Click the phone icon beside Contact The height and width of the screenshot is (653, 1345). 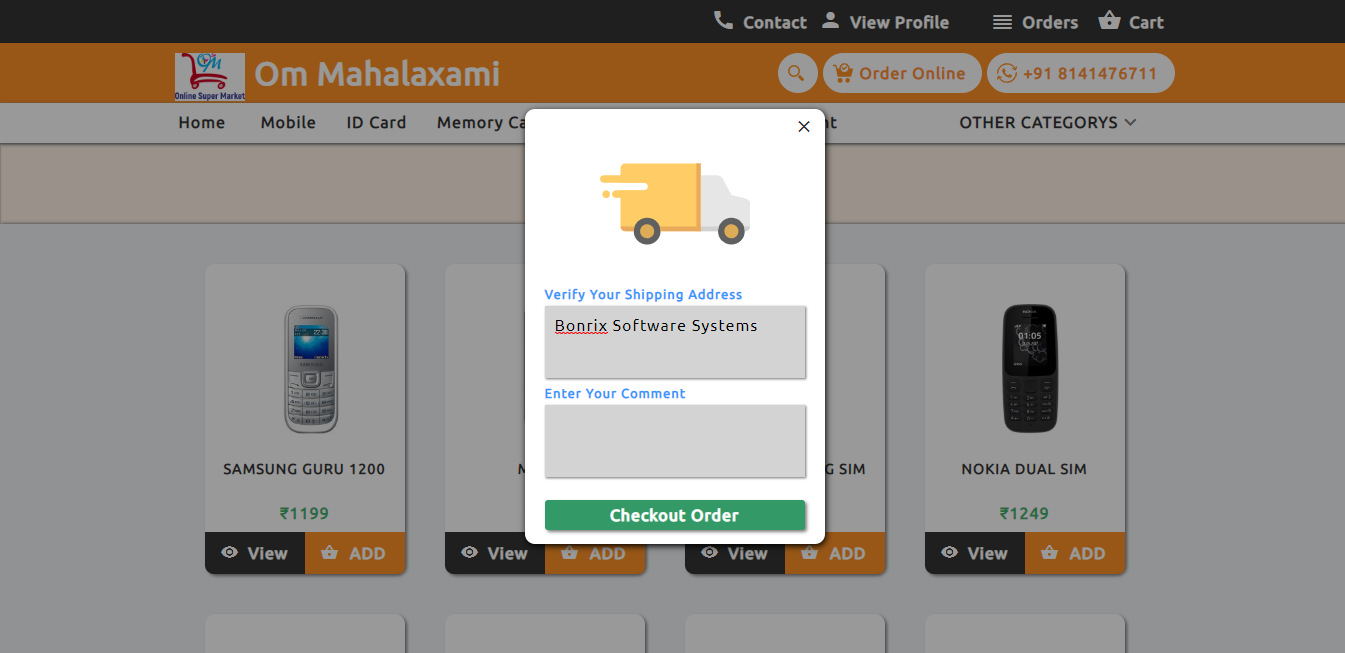(x=723, y=20)
